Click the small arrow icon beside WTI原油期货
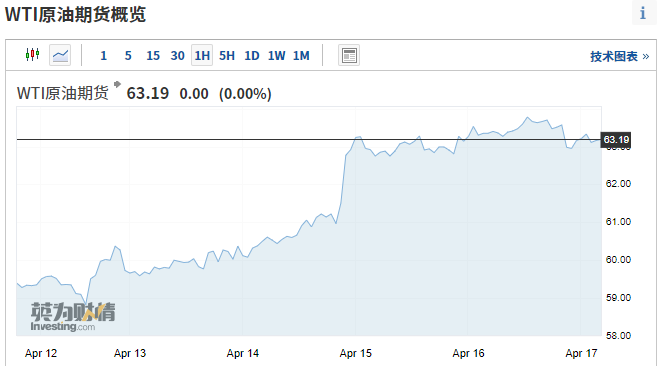 click(117, 84)
